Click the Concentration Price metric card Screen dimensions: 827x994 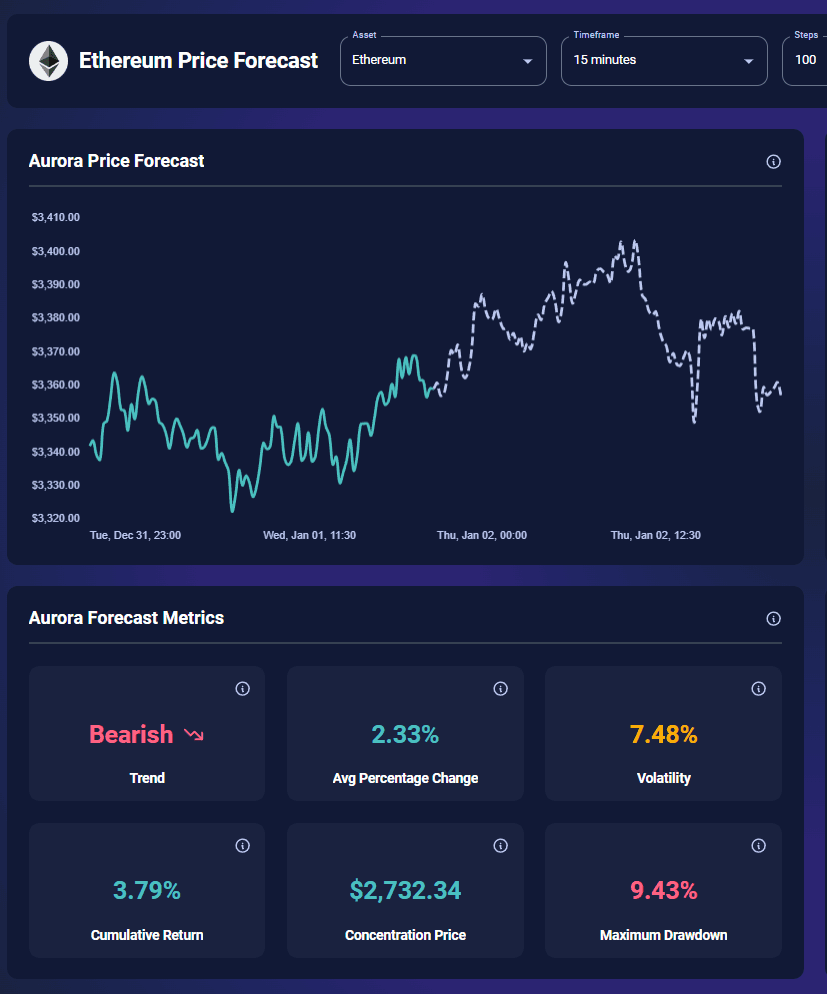(404, 890)
